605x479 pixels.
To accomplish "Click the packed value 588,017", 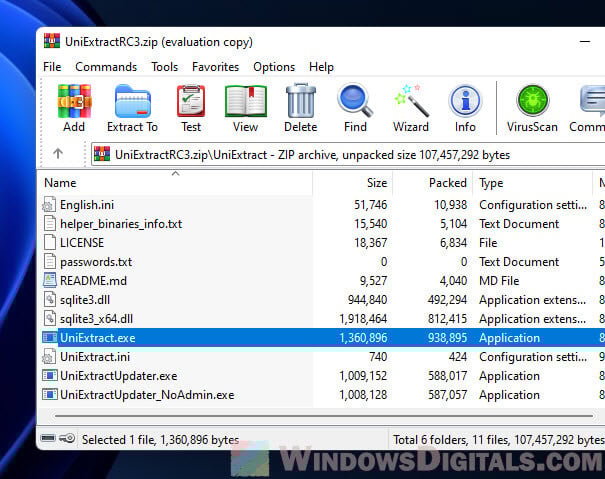I will click(x=447, y=376).
